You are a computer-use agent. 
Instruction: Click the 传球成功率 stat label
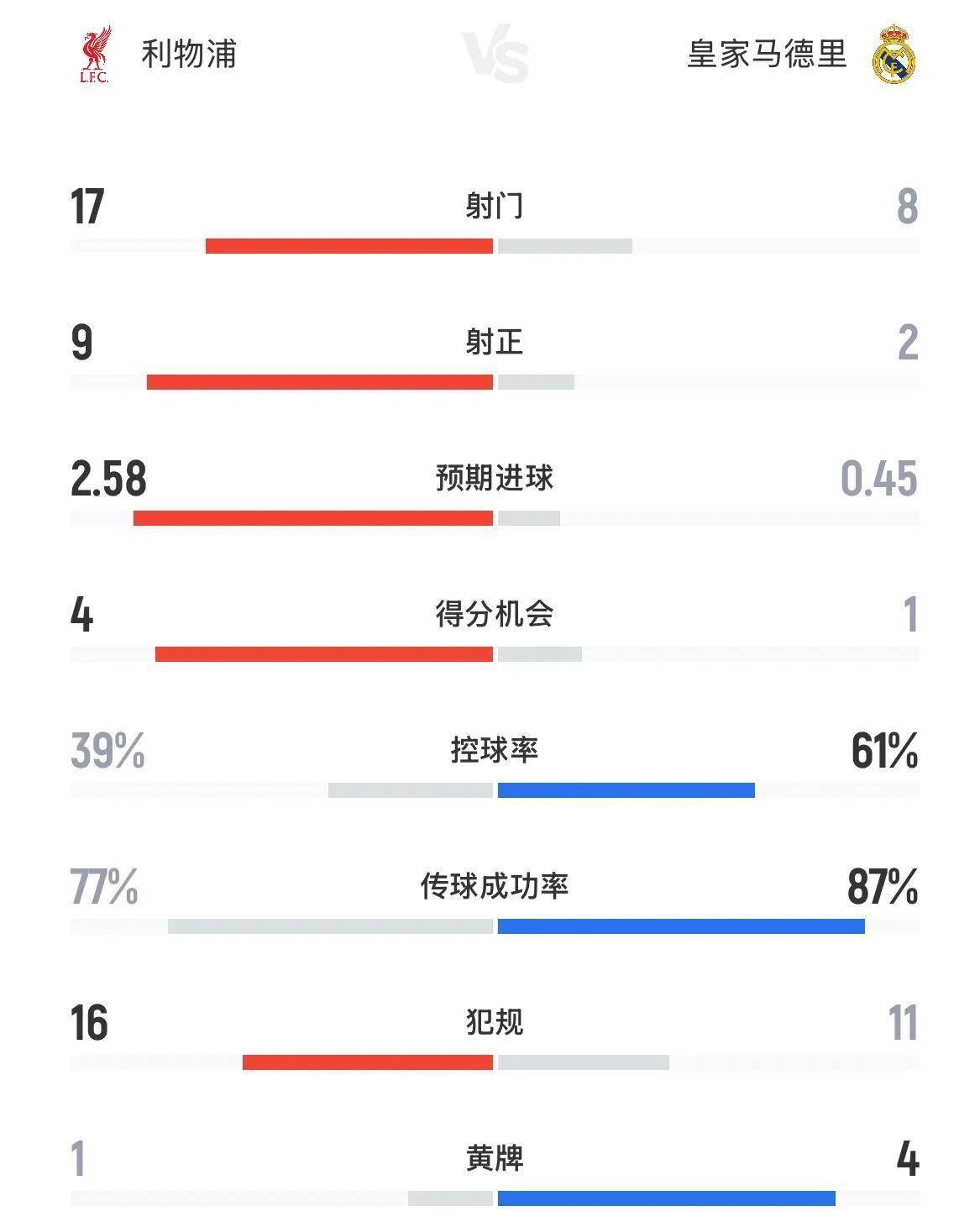point(495,886)
